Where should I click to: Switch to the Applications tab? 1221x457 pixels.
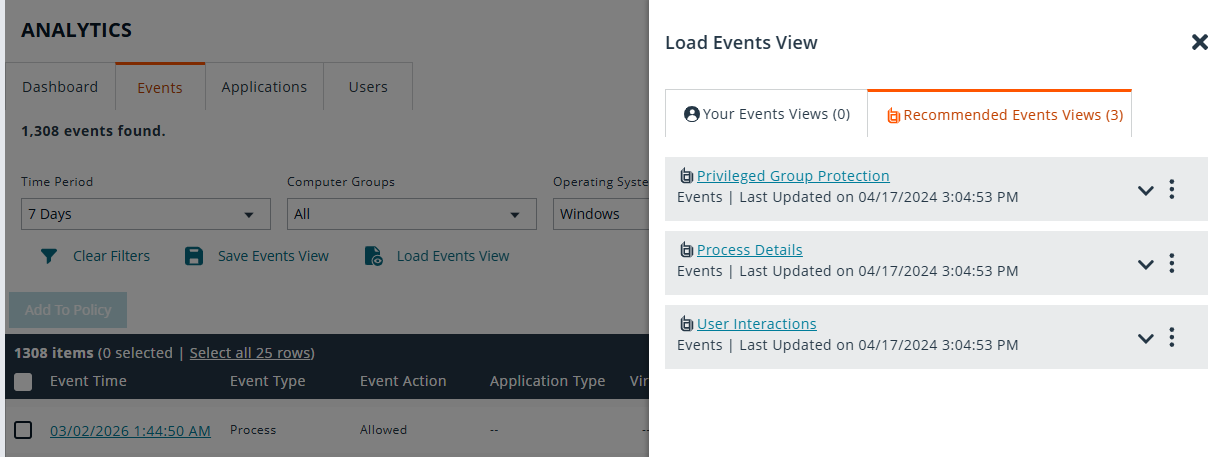click(x=264, y=87)
